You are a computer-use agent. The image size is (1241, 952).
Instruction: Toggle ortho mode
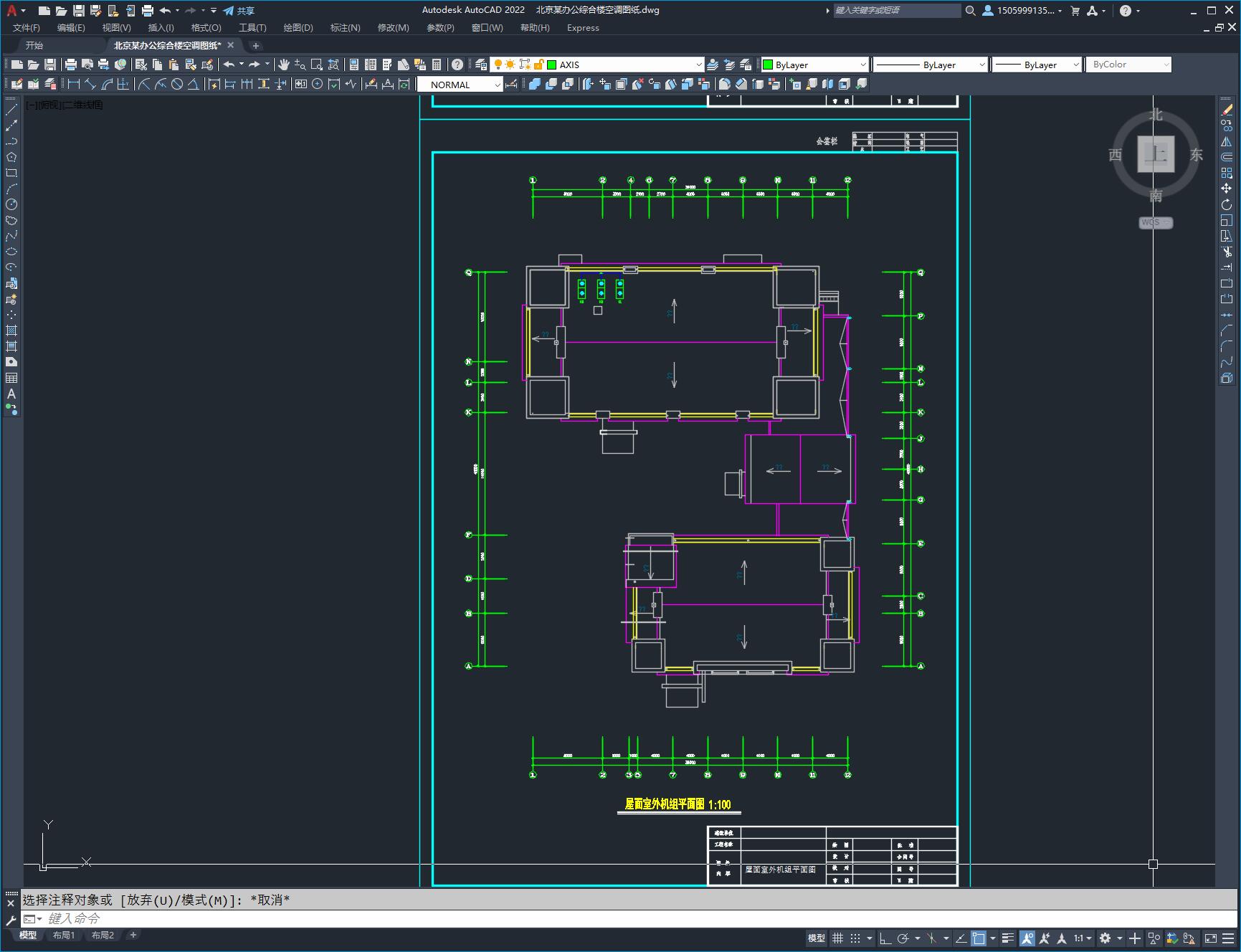[885, 938]
